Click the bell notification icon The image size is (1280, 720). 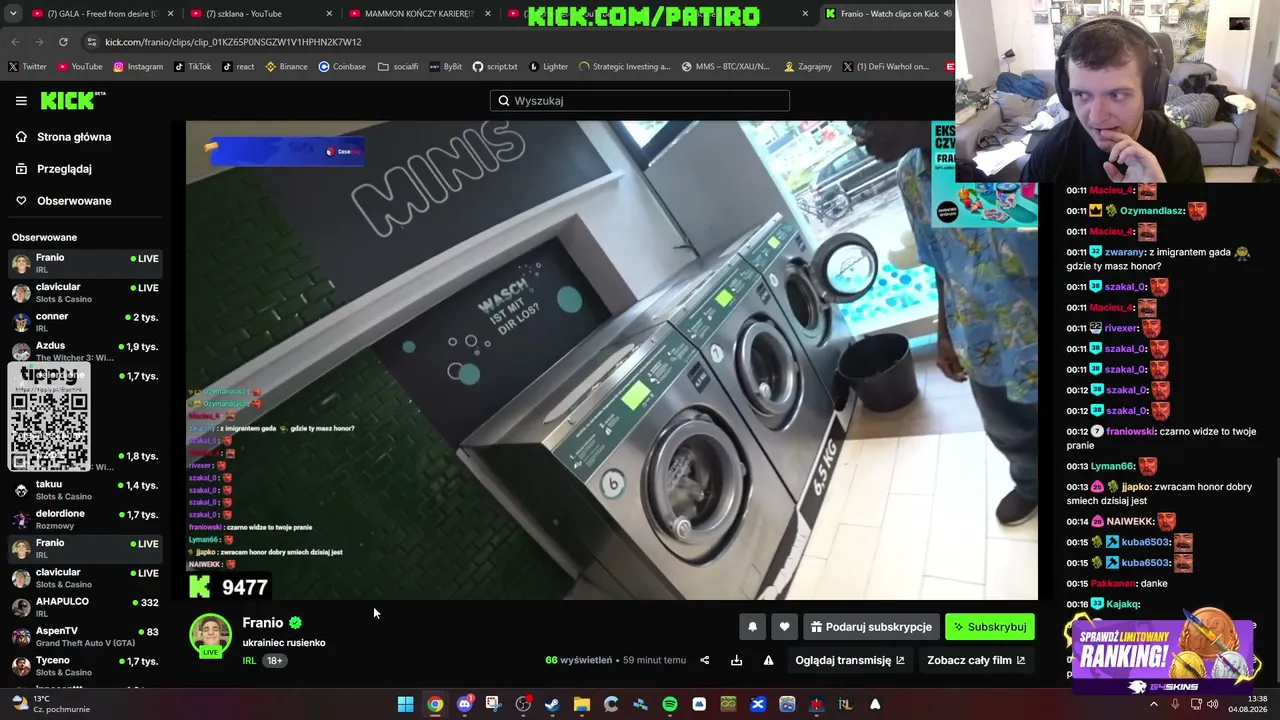[x=753, y=627]
